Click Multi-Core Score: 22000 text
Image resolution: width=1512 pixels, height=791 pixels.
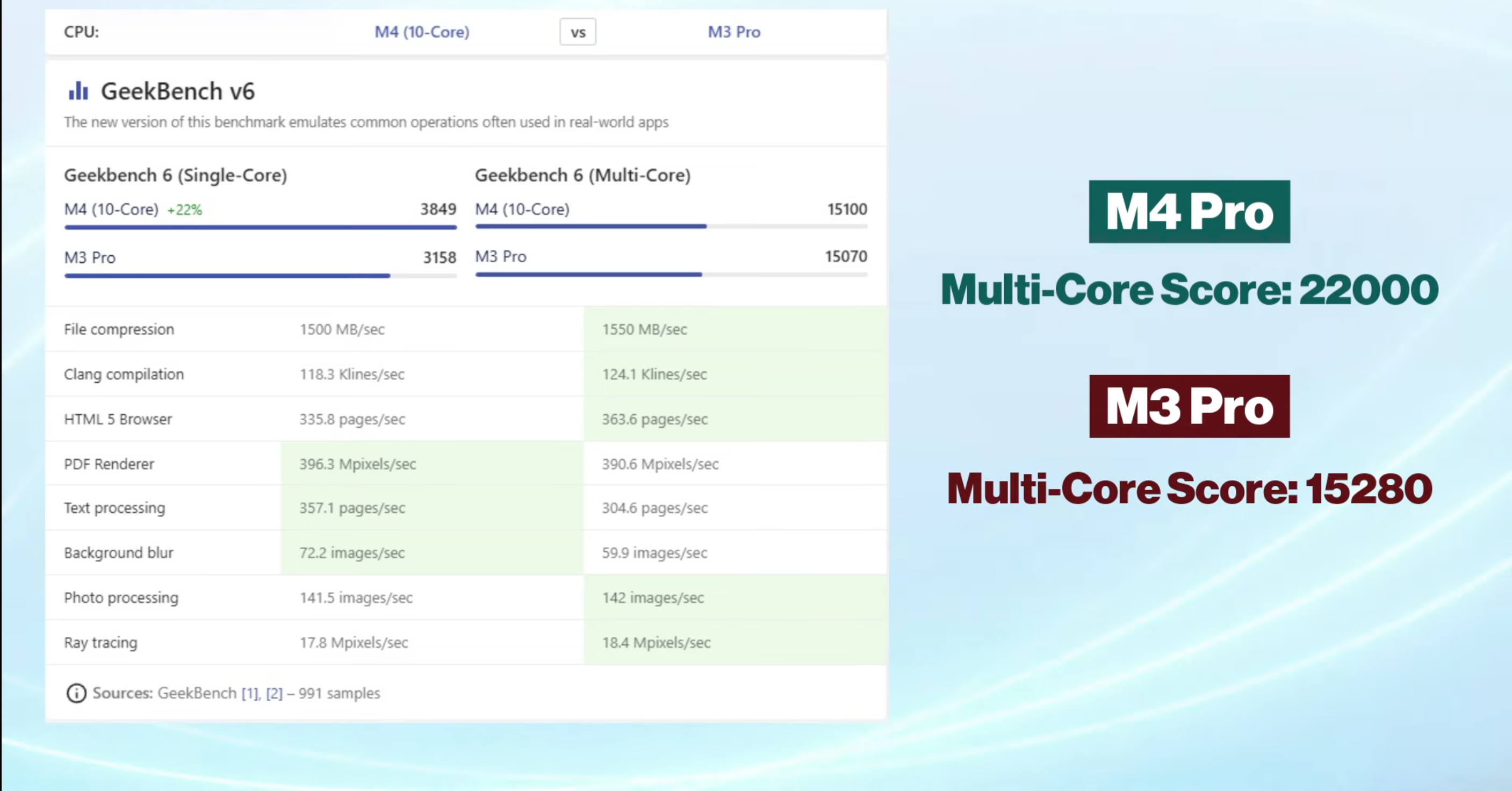(1189, 289)
